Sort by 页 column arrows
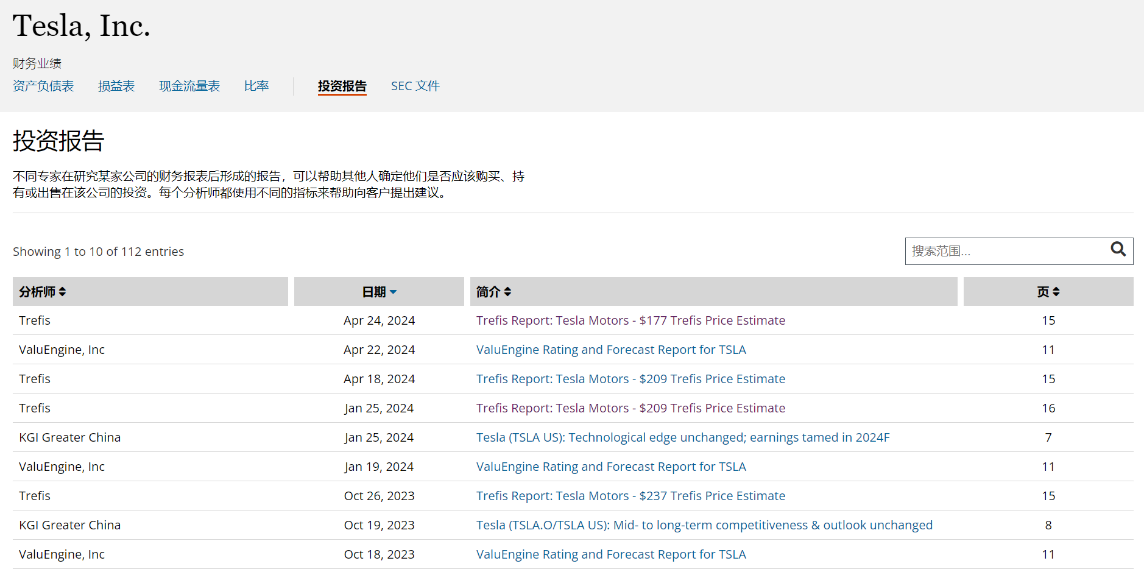This screenshot has height=572, width=1144. [x=1056, y=292]
